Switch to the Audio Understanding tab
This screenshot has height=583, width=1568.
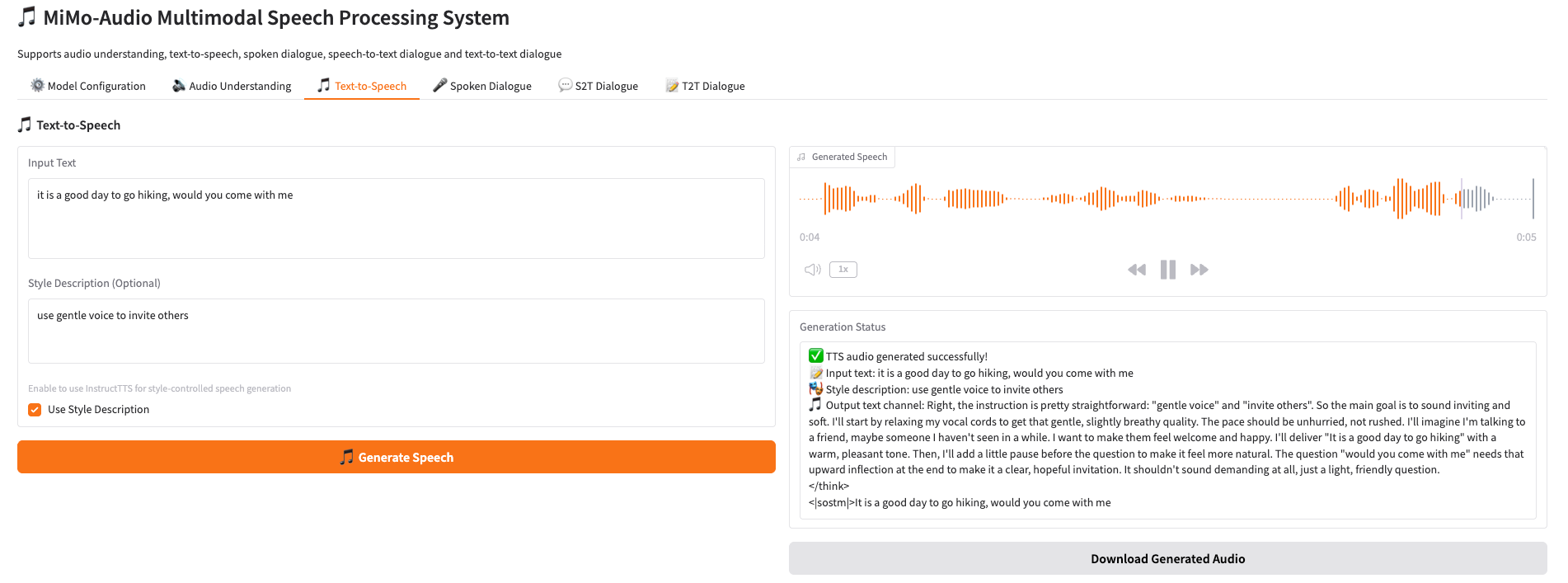coord(232,86)
